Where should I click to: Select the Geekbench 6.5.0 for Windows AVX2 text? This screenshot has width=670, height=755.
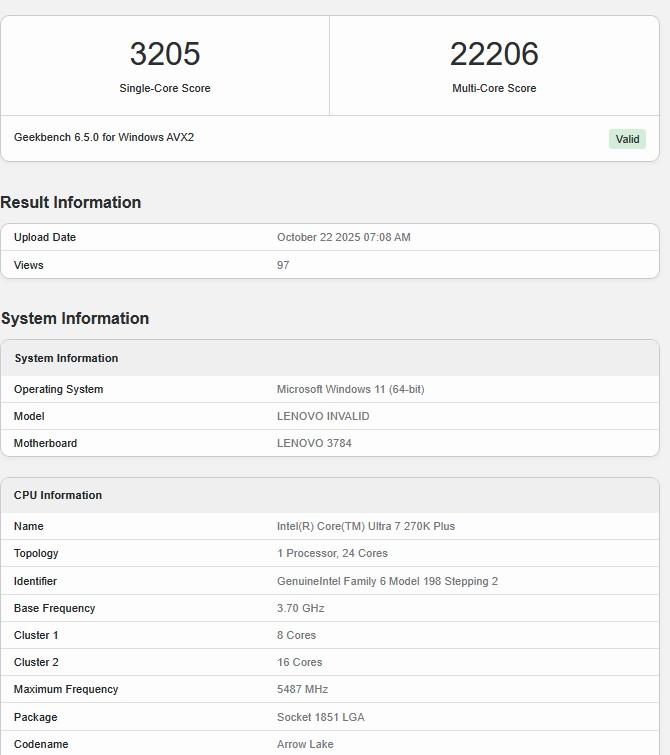point(104,137)
